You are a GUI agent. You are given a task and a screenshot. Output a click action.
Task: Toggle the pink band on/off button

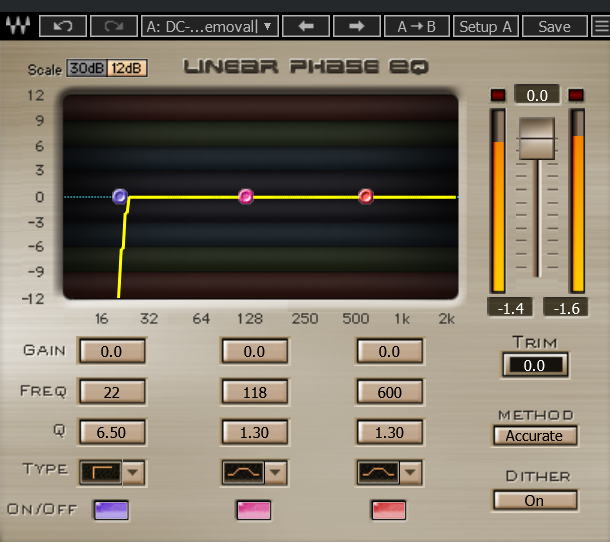[254, 510]
